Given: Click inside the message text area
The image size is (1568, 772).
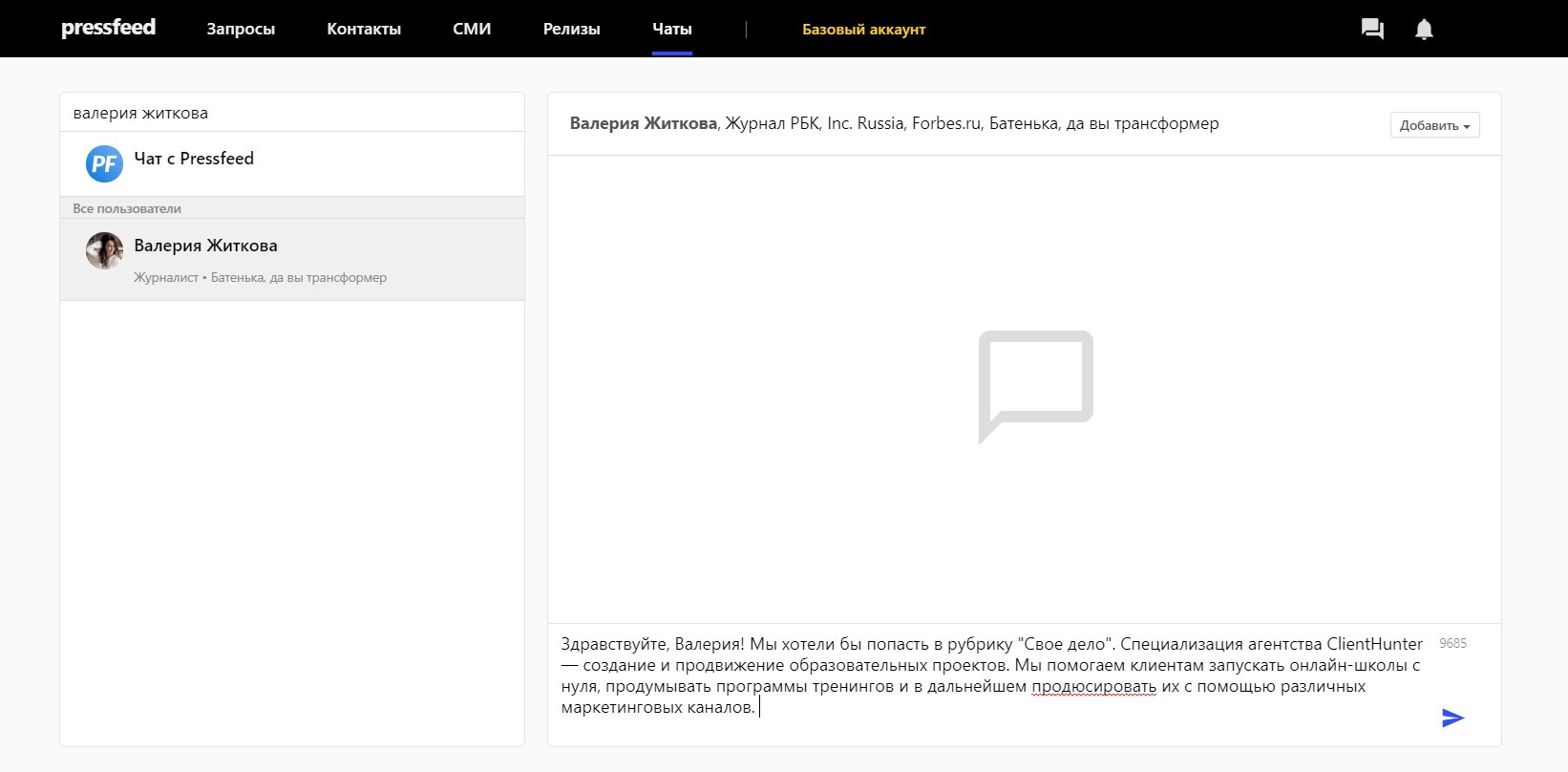Looking at the screenshot, I should 993,676.
